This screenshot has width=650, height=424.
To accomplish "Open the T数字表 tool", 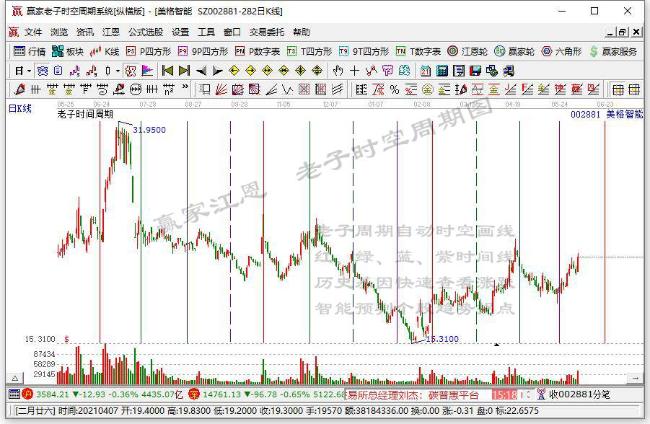I will (418, 51).
